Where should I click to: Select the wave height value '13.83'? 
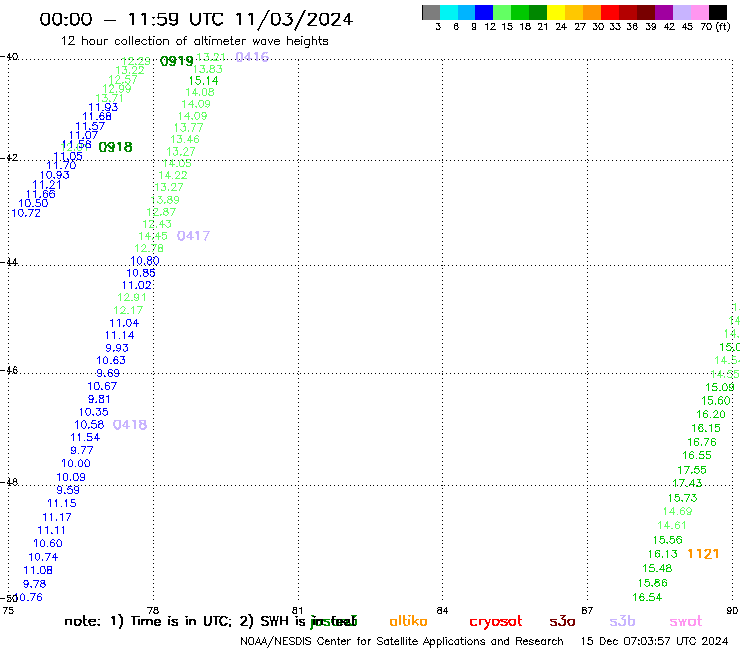click(208, 69)
